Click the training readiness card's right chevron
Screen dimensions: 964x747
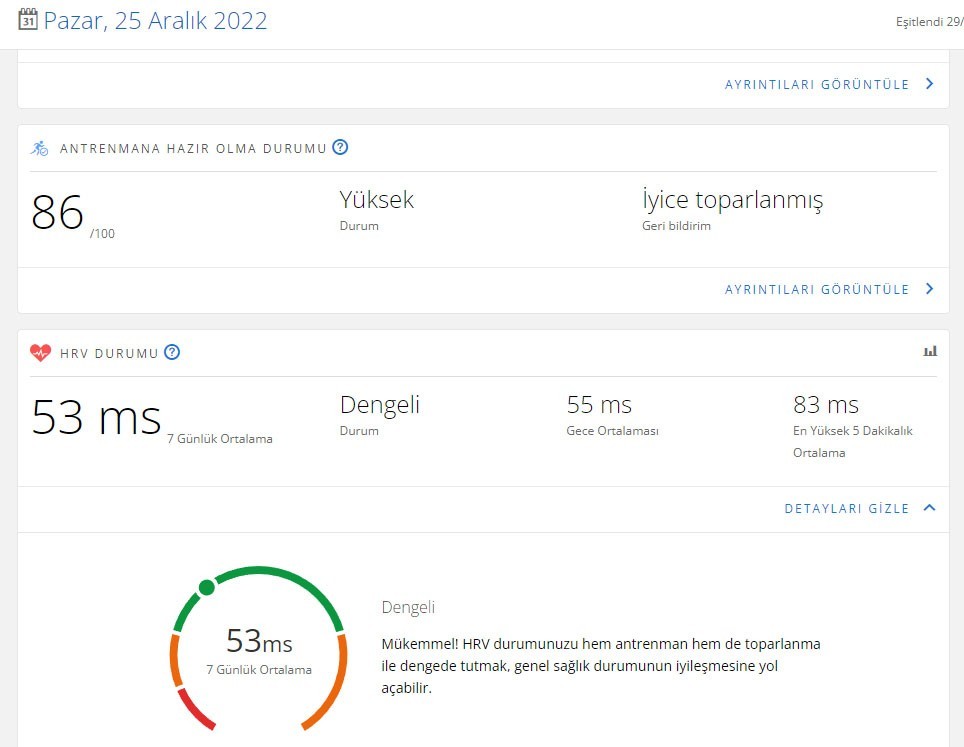pos(929,289)
